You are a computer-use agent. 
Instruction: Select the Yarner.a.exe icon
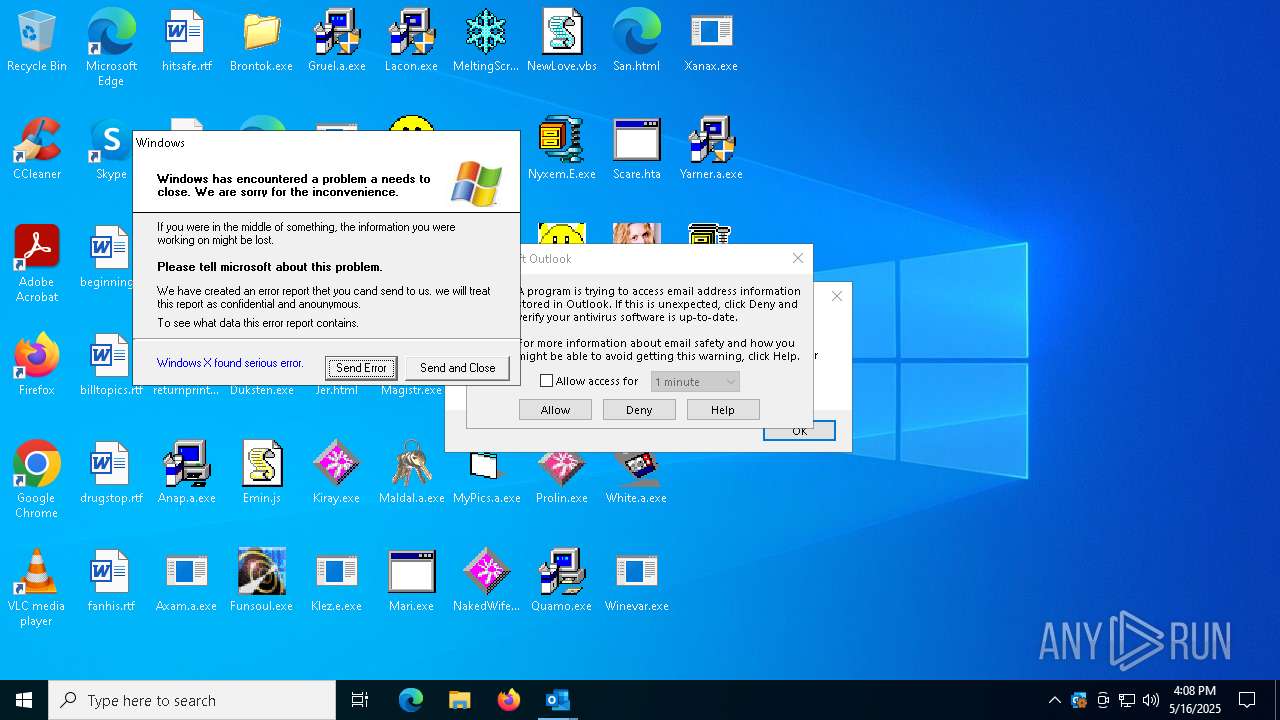click(711, 149)
